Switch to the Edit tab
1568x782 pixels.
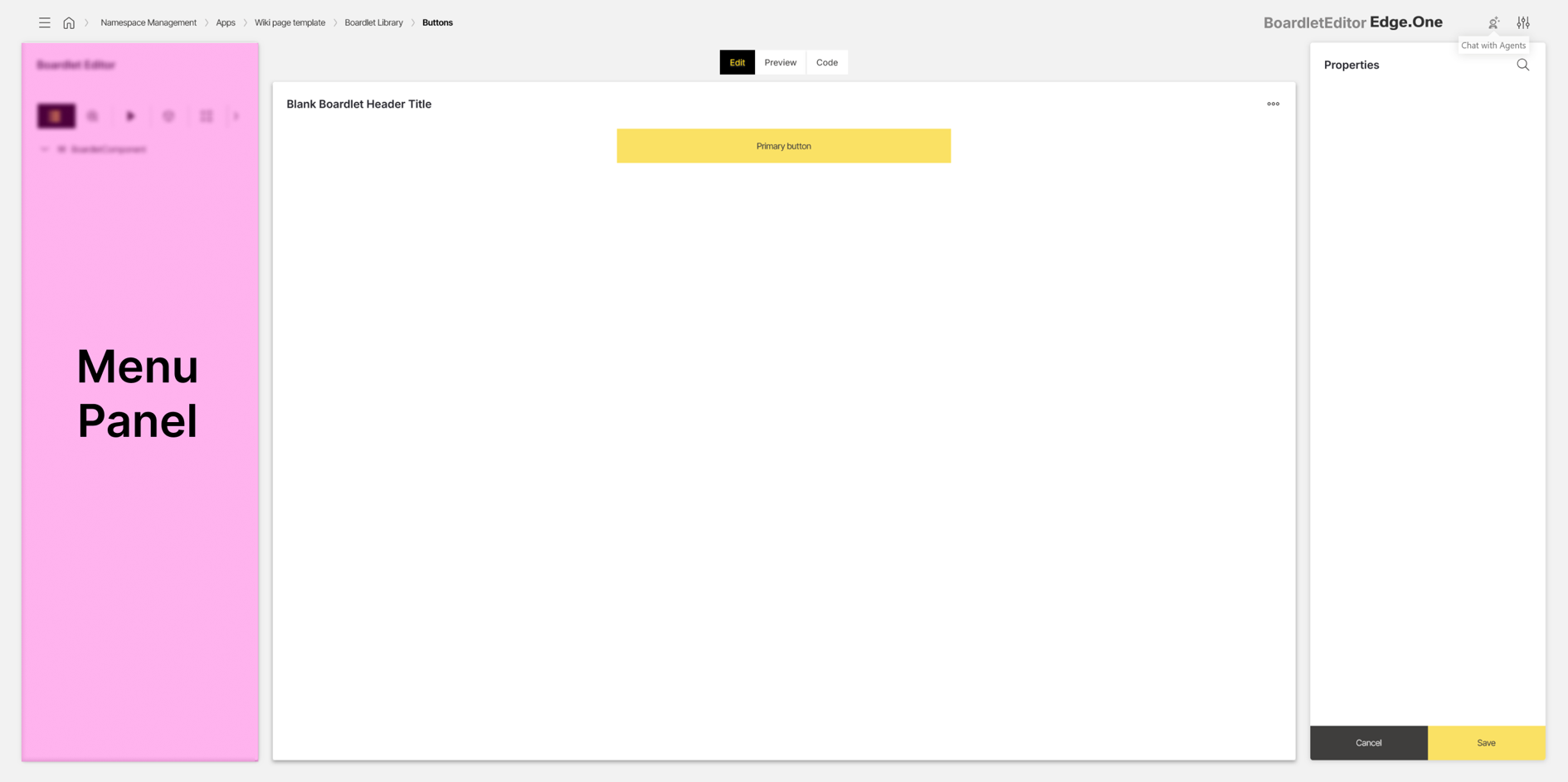[738, 62]
